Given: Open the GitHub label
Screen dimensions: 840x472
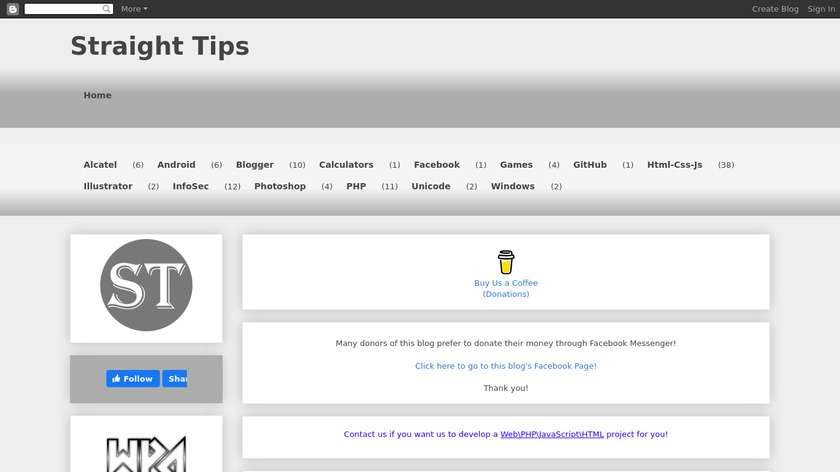Looking at the screenshot, I should (x=590, y=165).
